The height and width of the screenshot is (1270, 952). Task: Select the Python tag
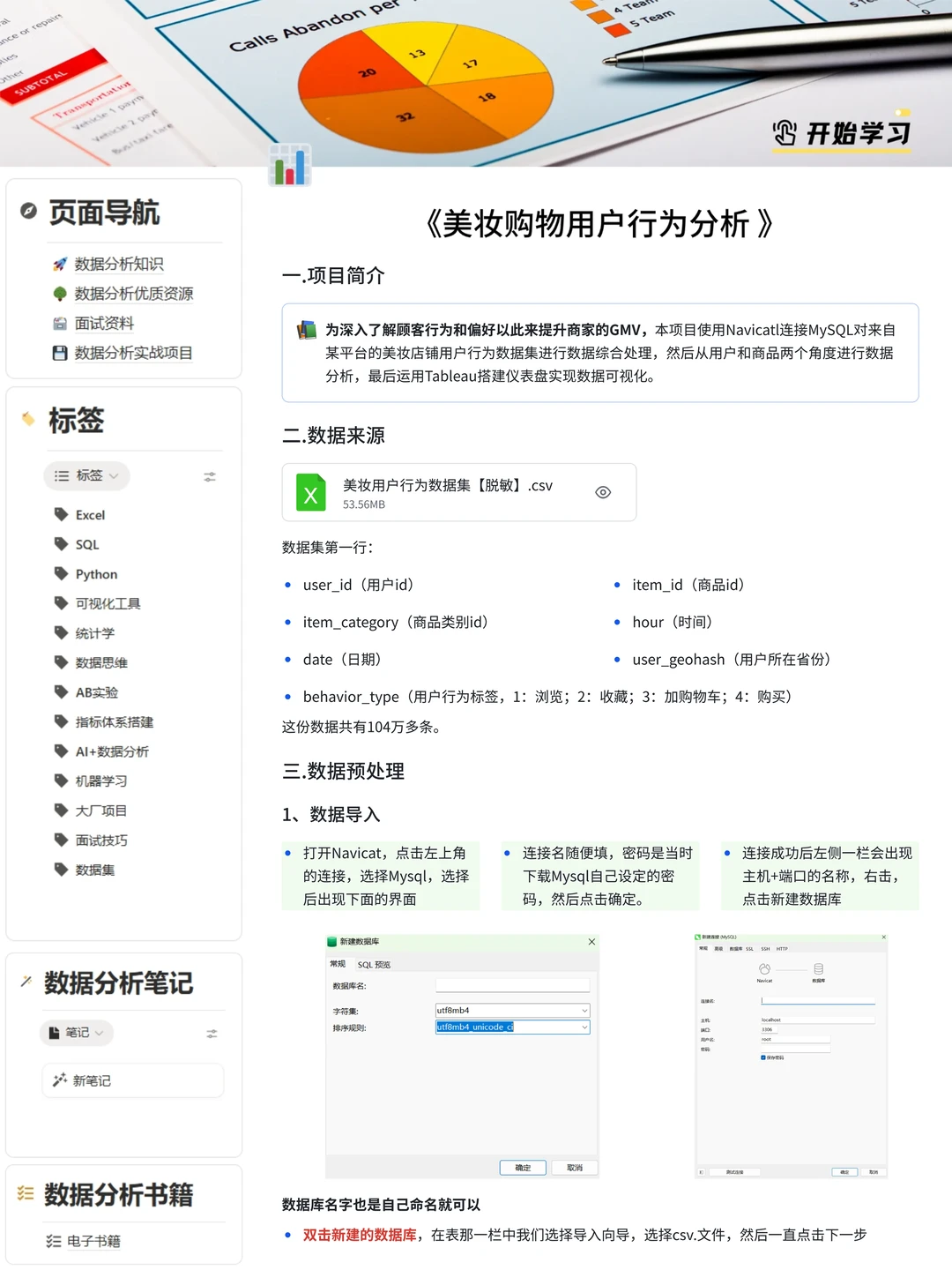96,574
